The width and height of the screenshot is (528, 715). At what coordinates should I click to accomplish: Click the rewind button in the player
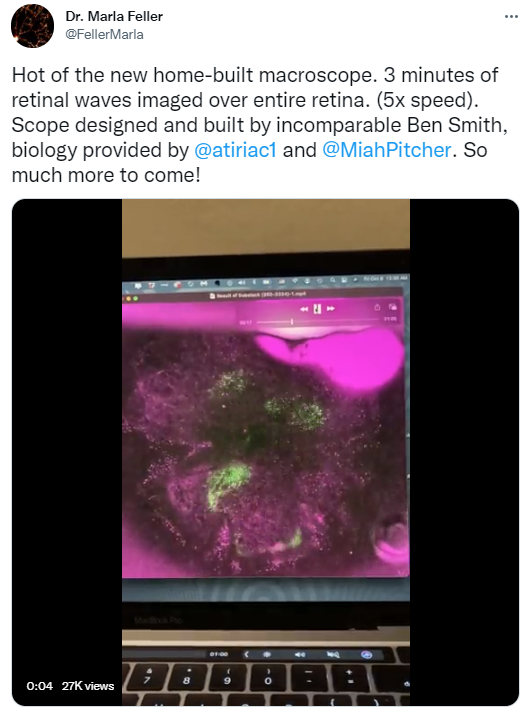[x=304, y=309]
